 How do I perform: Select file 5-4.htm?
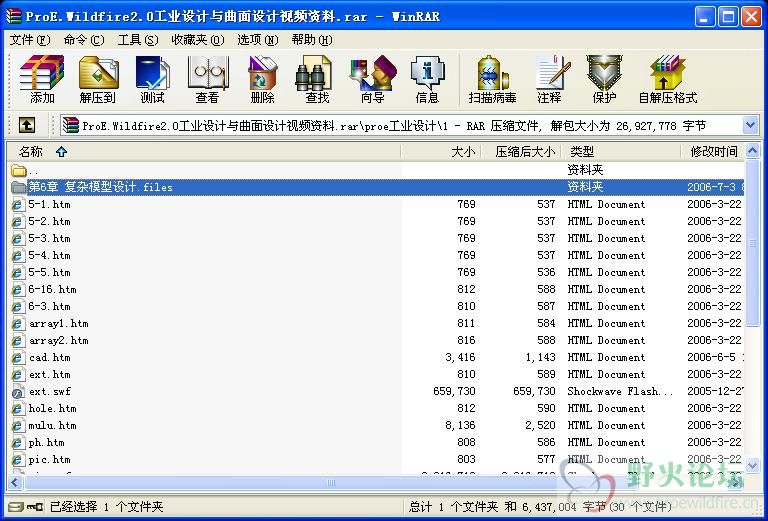pyautogui.click(x=49, y=255)
